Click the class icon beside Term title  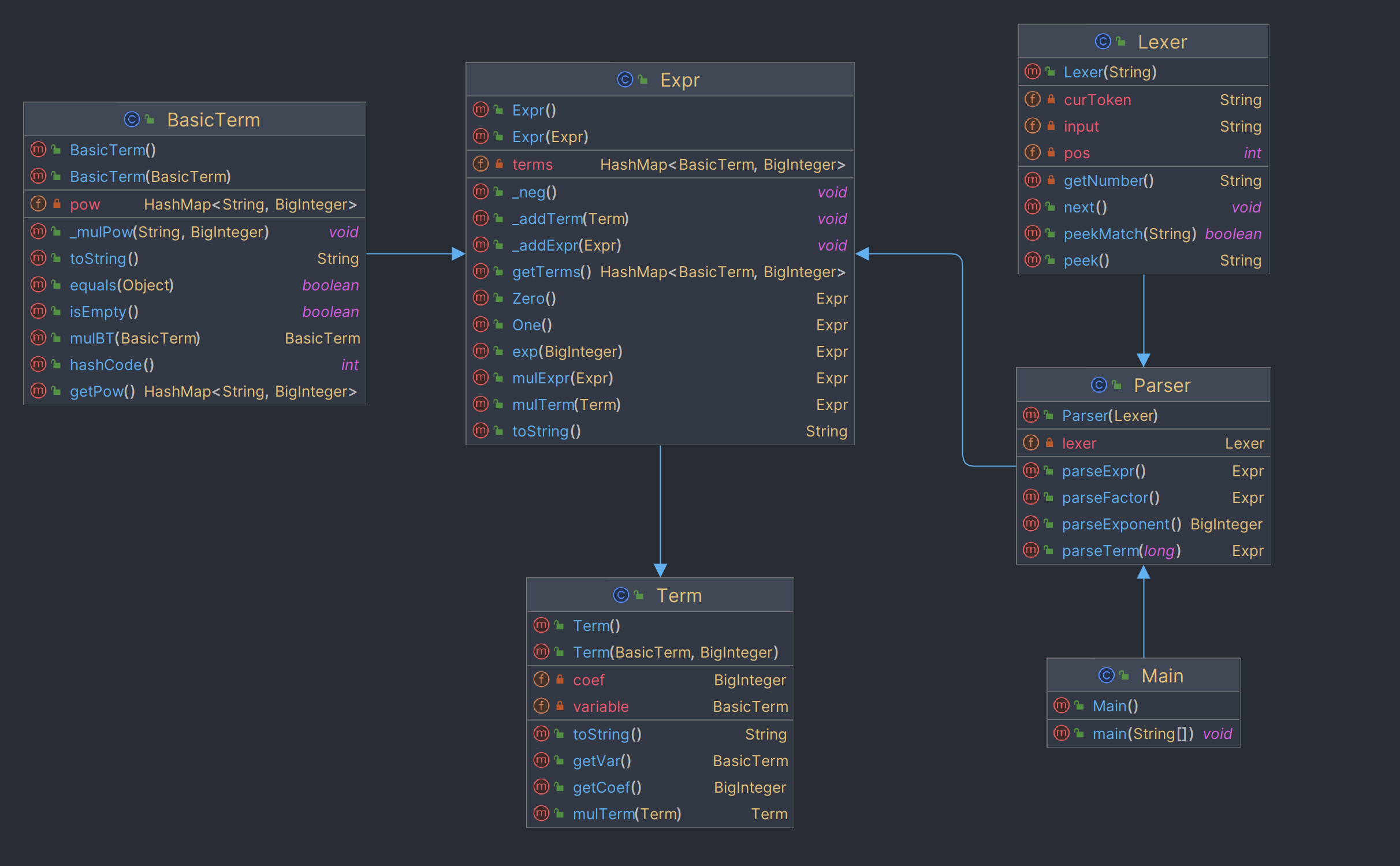(621, 595)
